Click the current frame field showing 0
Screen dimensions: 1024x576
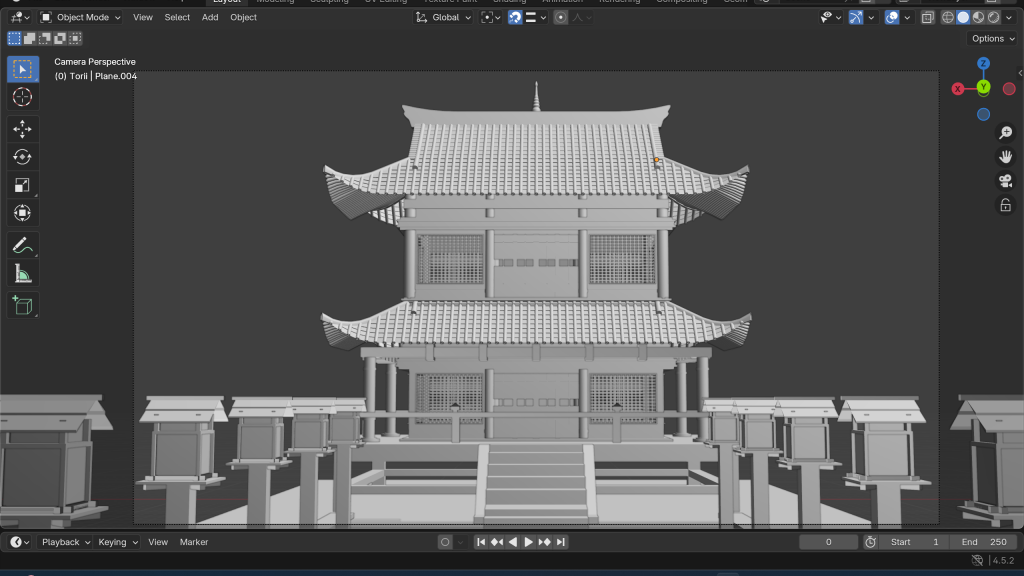[828, 542]
